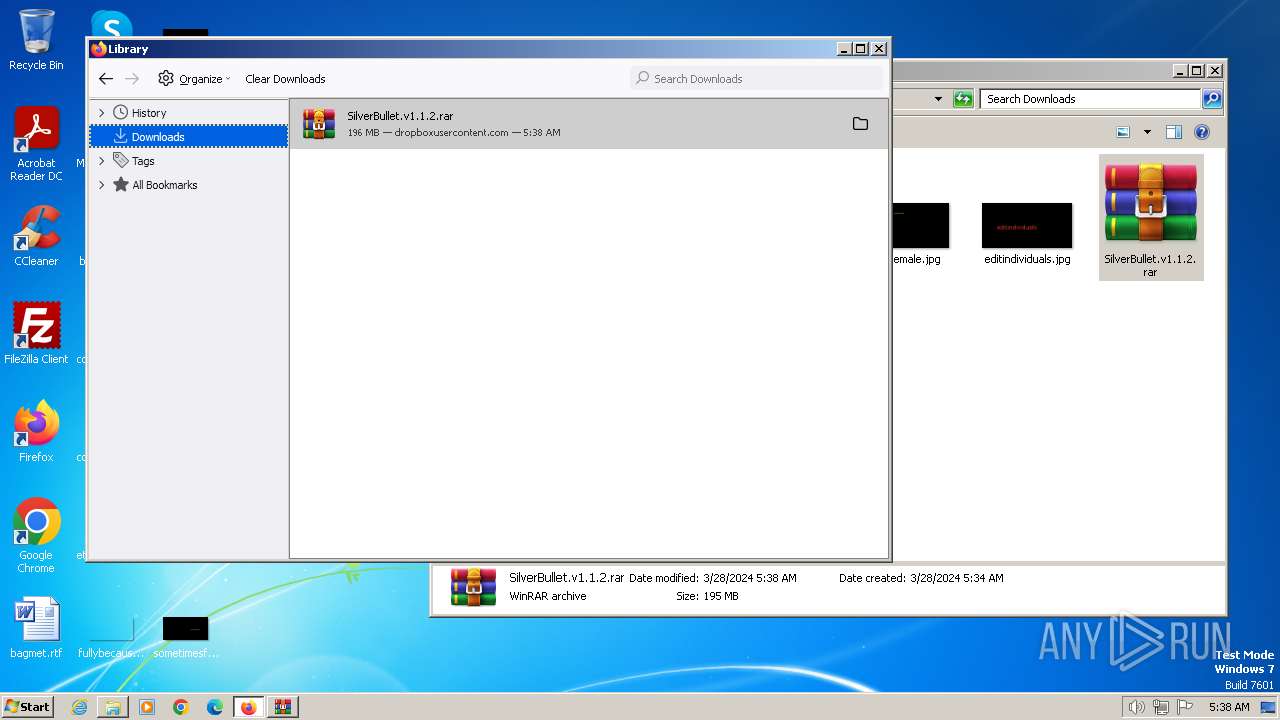Clear Downloads in the Library toolbar
Viewport: 1280px width, 720px height.
coord(285,79)
